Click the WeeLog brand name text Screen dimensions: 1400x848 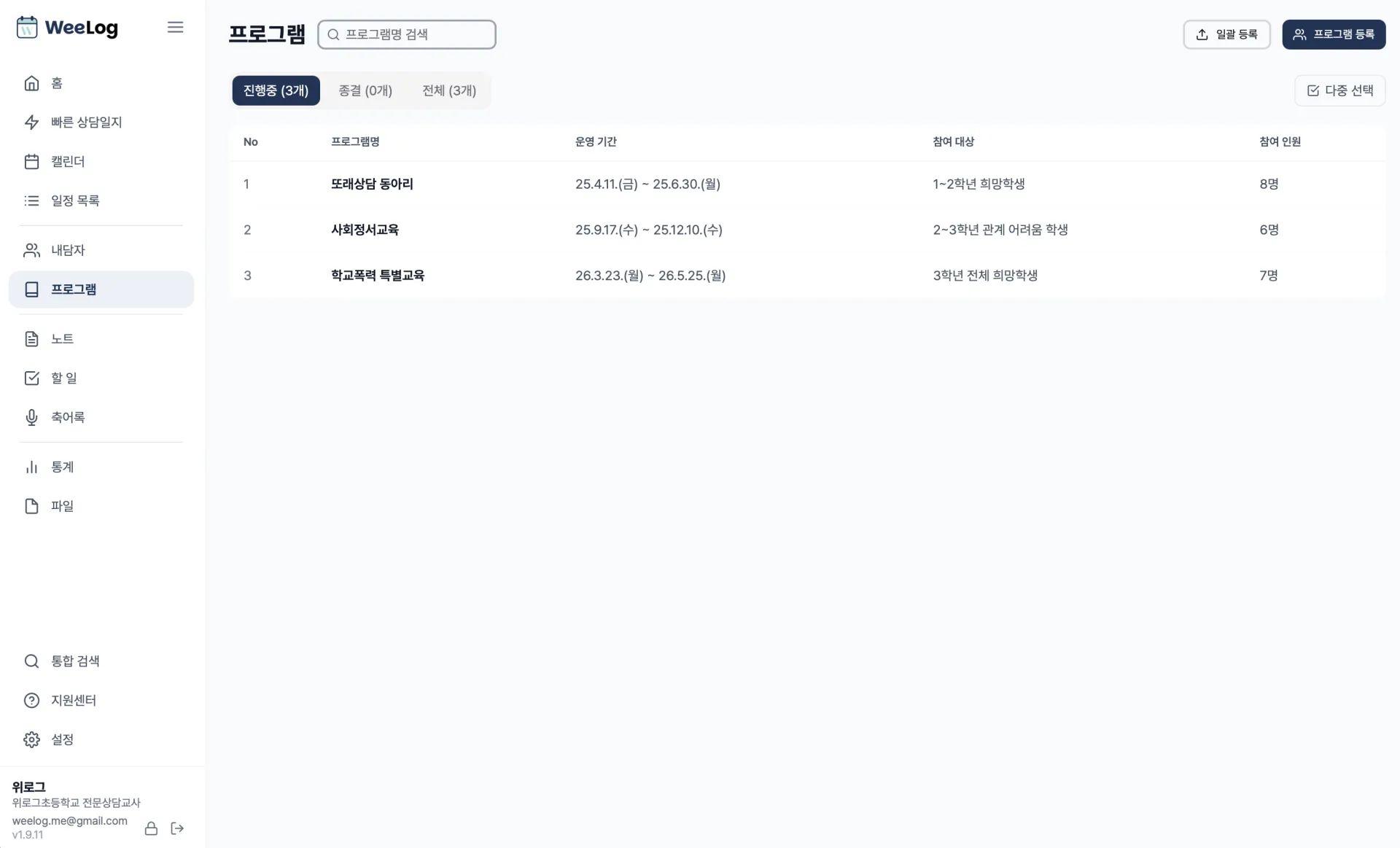pos(81,28)
